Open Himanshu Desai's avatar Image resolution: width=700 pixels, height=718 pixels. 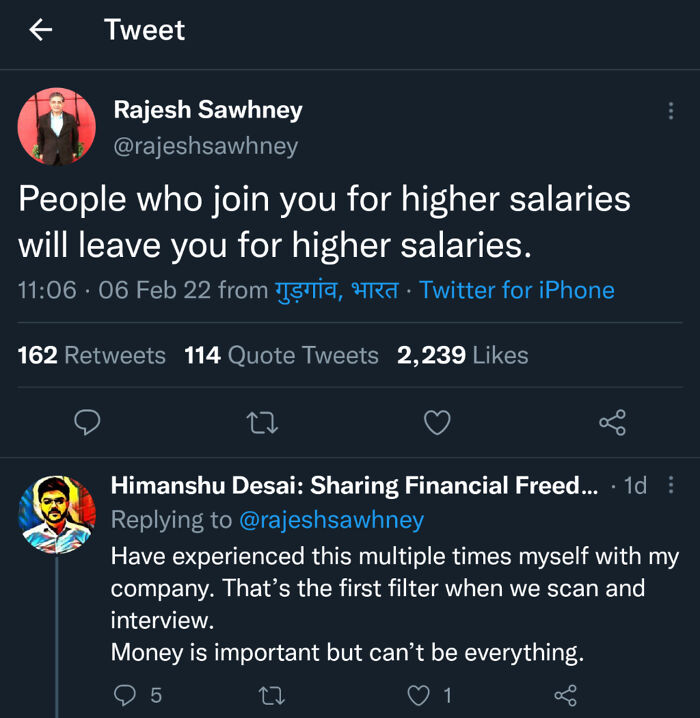[57, 514]
